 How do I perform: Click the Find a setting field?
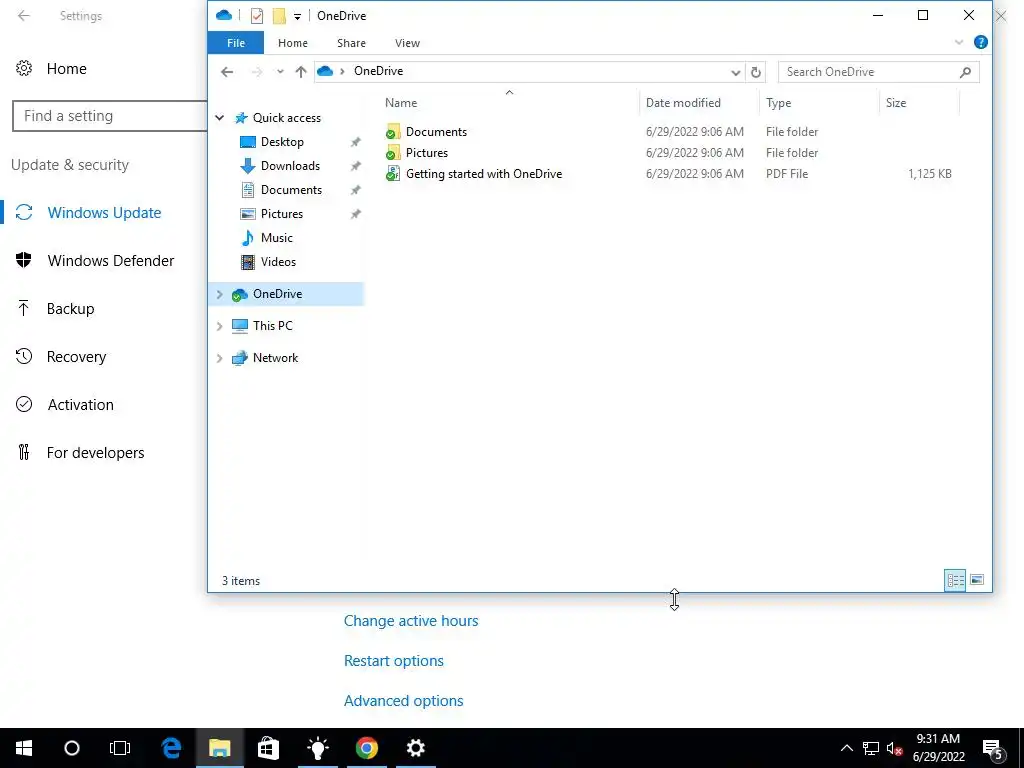click(110, 116)
